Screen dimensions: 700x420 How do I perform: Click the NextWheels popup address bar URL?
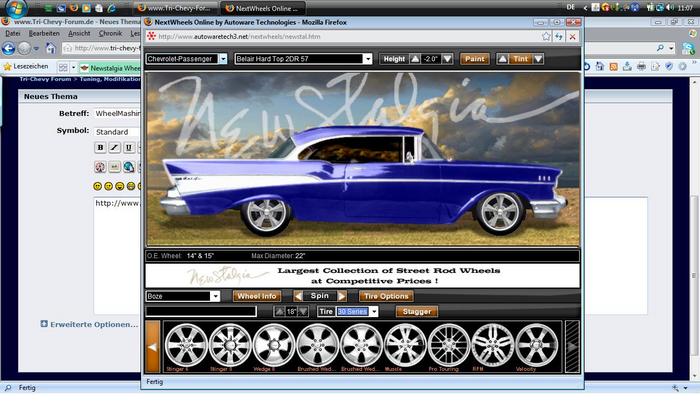click(x=239, y=37)
